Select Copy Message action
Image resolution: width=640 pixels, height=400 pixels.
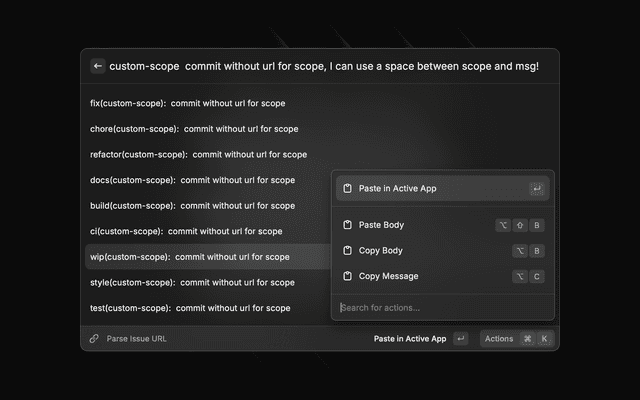[388, 276]
